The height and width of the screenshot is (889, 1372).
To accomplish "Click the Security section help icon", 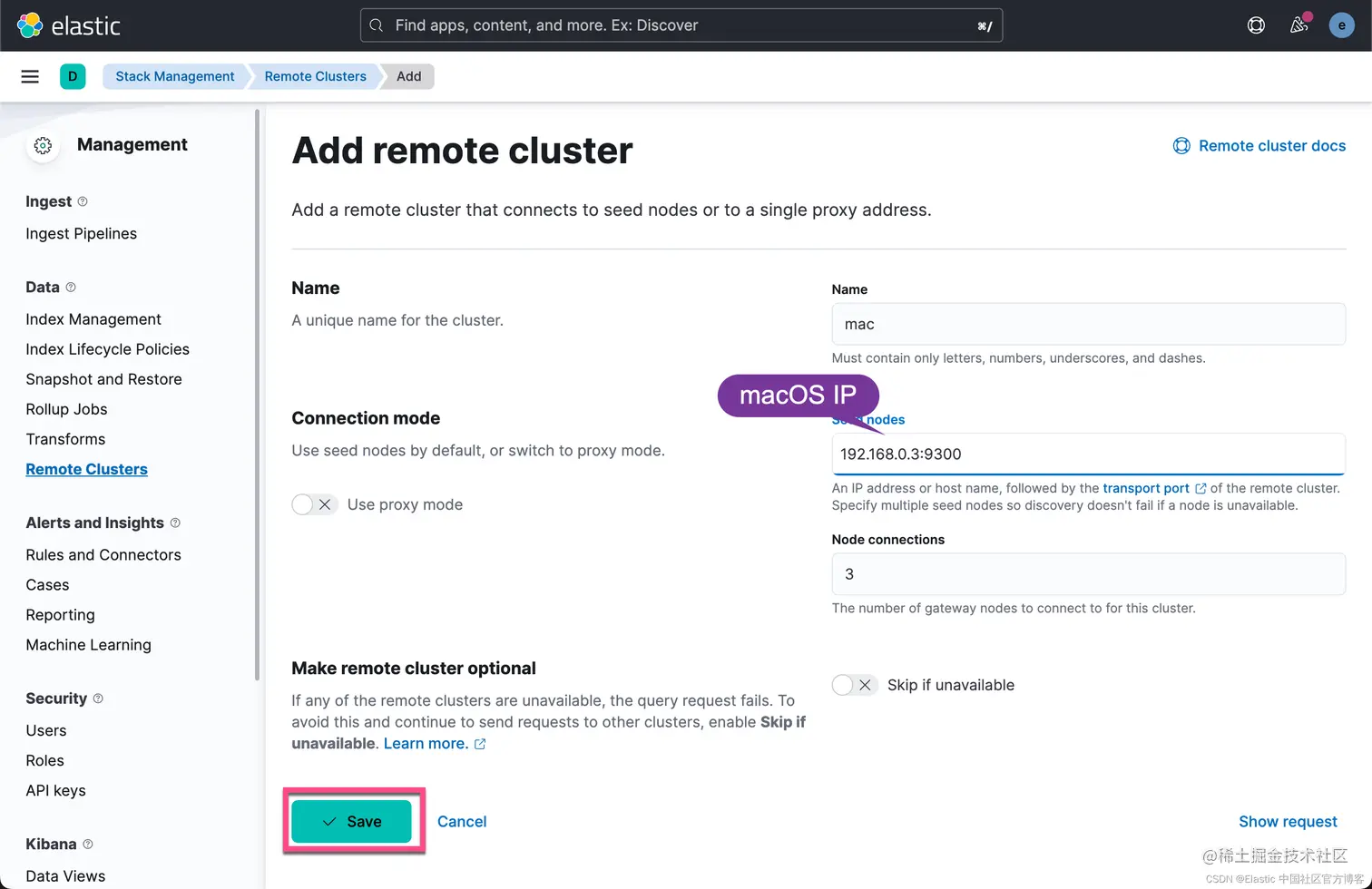I will pos(98,698).
